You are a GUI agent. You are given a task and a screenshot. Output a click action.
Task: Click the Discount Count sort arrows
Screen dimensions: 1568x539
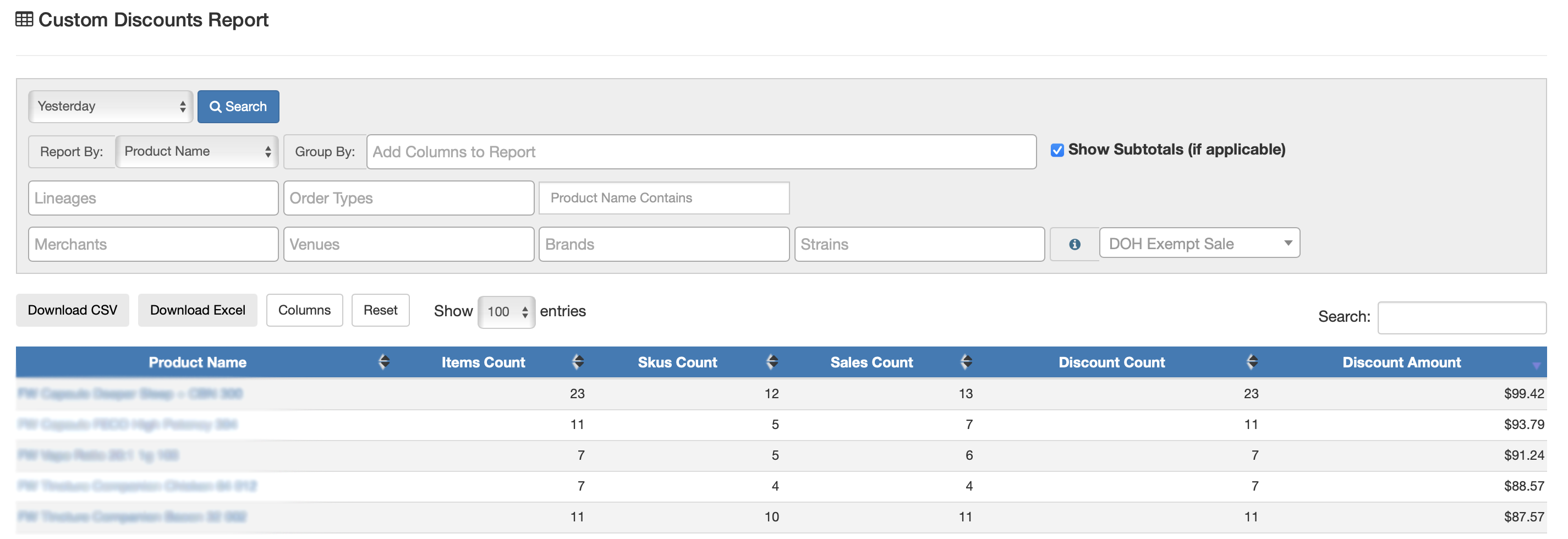(1252, 362)
